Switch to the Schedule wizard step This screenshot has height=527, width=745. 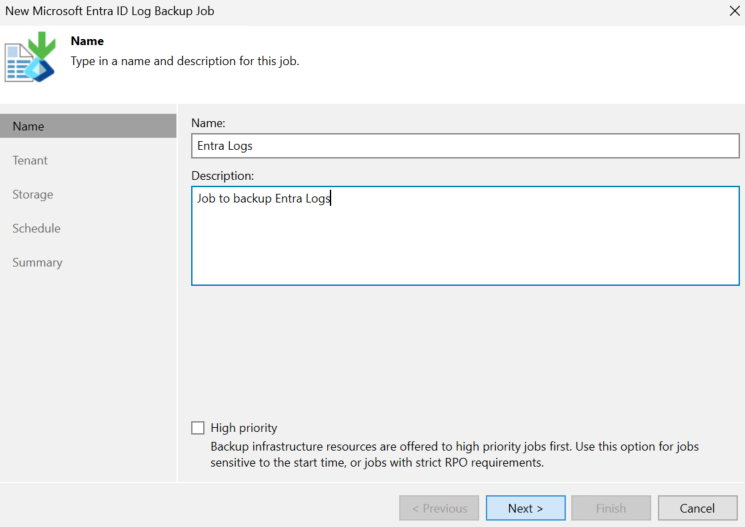coord(36,228)
